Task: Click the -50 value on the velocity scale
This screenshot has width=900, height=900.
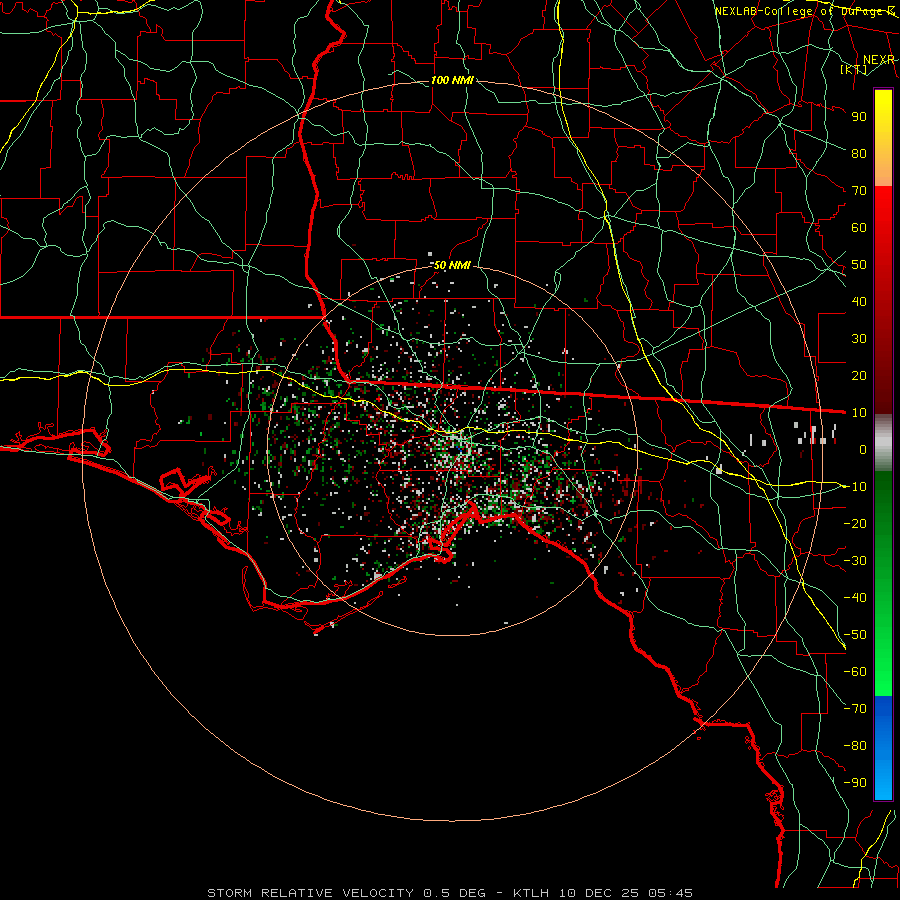Action: pos(855,635)
